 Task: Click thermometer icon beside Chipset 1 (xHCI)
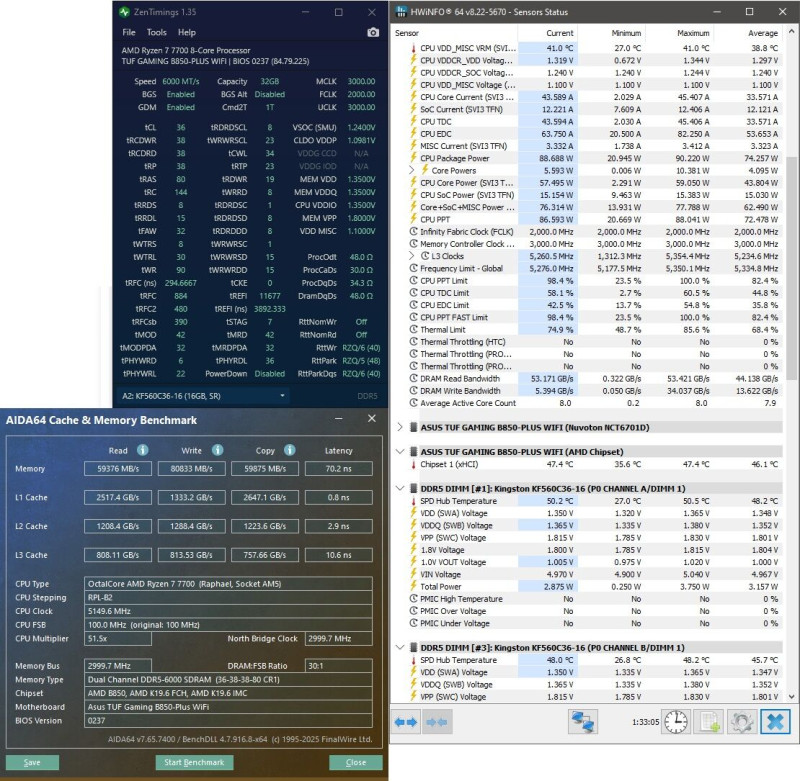click(x=413, y=464)
